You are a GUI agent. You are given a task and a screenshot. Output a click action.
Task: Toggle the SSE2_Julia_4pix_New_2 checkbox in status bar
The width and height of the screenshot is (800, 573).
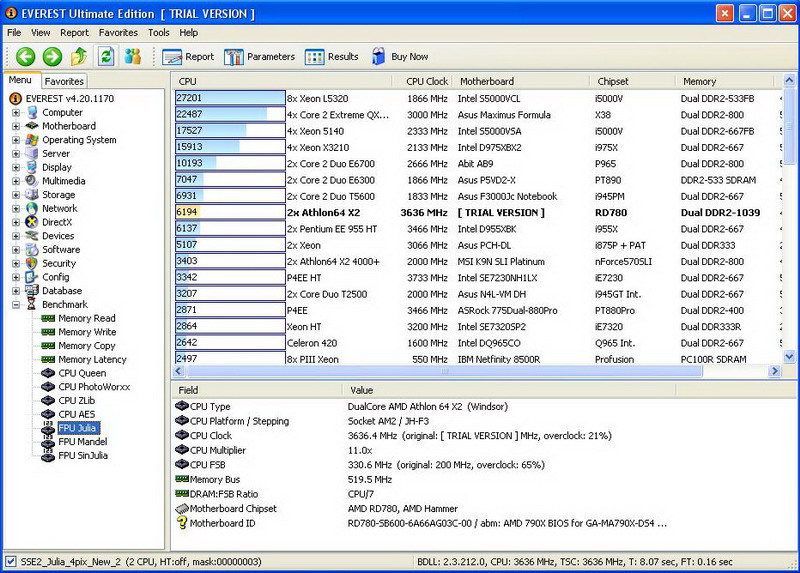coord(11,562)
